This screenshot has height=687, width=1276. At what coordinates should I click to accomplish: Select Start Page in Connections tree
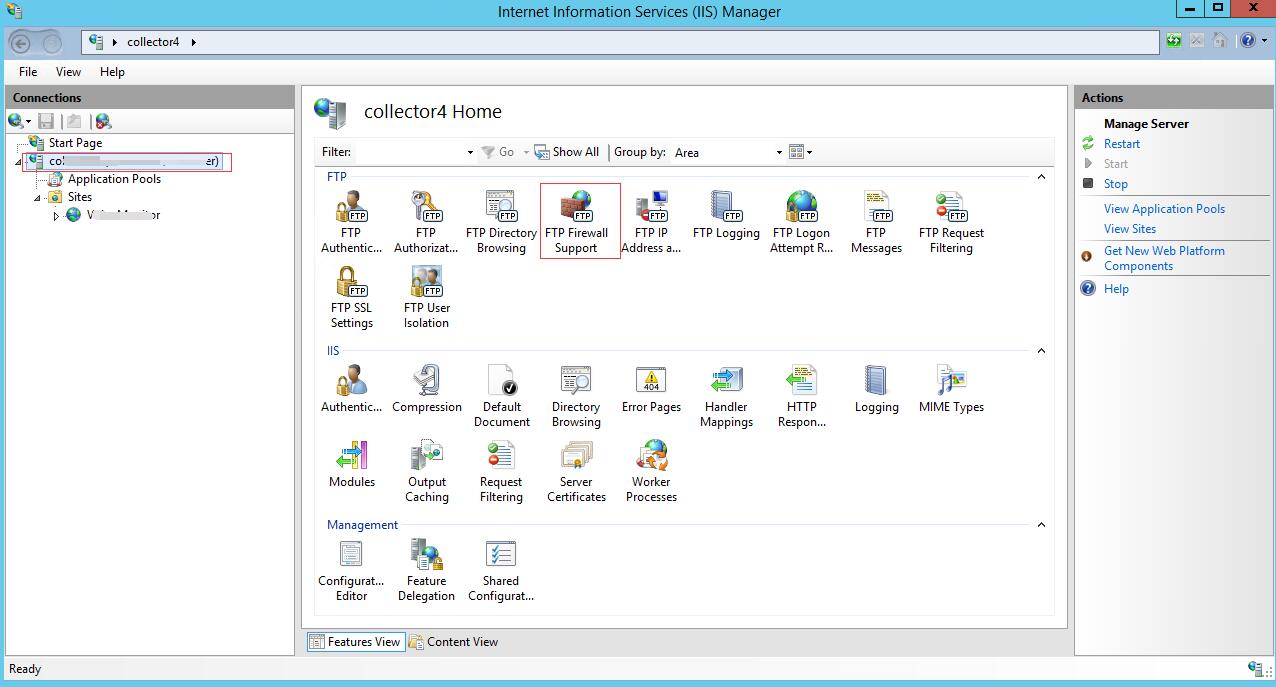click(x=75, y=143)
